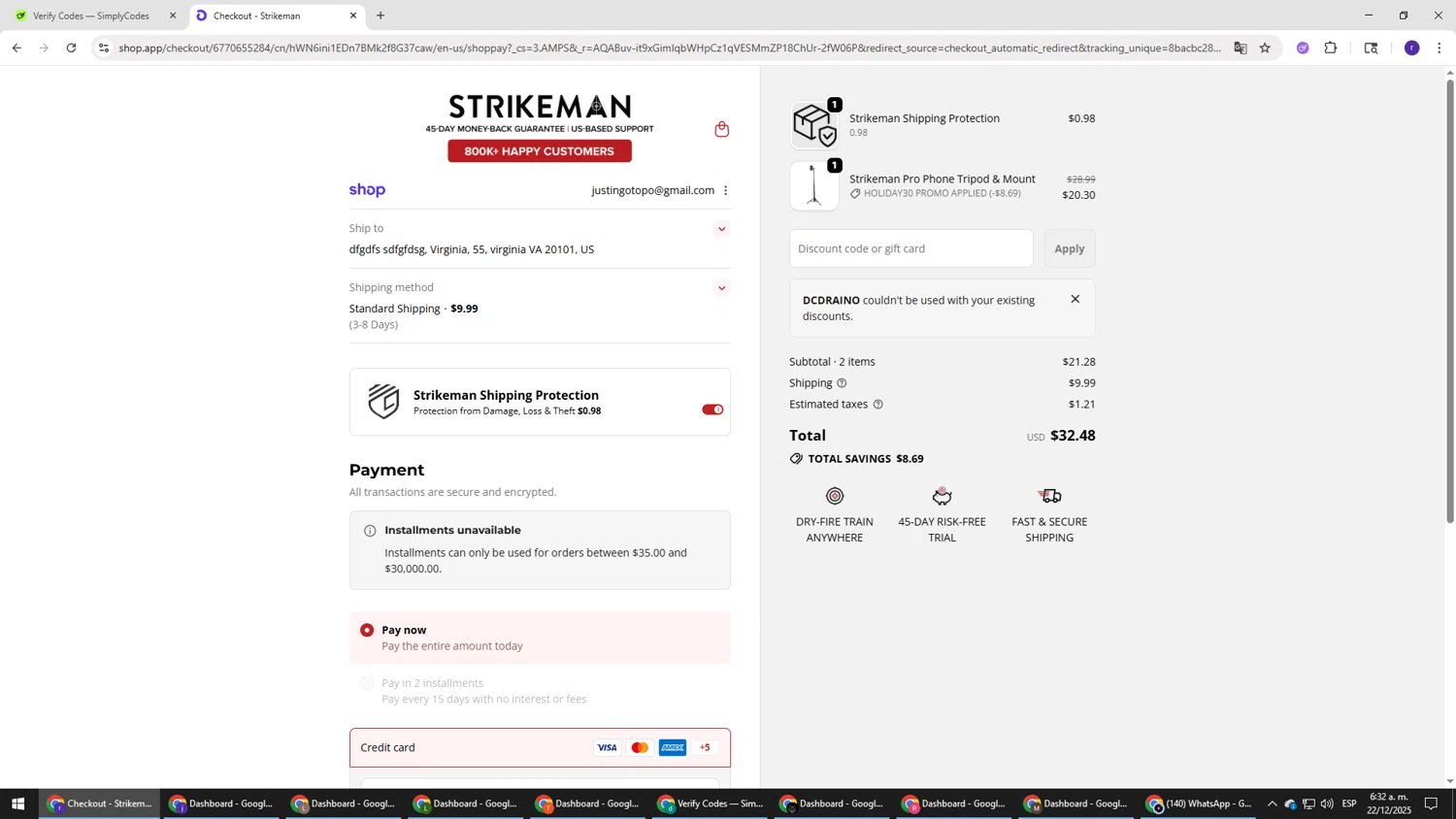Show estimated taxes info icon
1456x819 pixels.
coord(877,405)
